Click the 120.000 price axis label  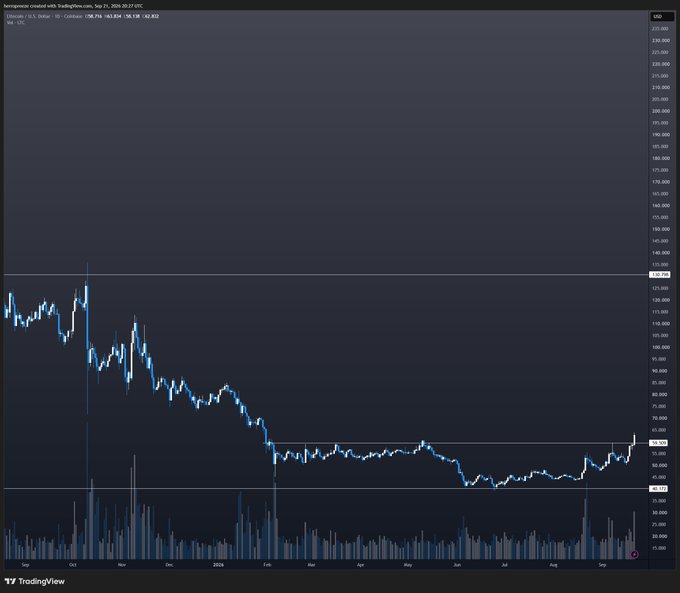point(660,300)
